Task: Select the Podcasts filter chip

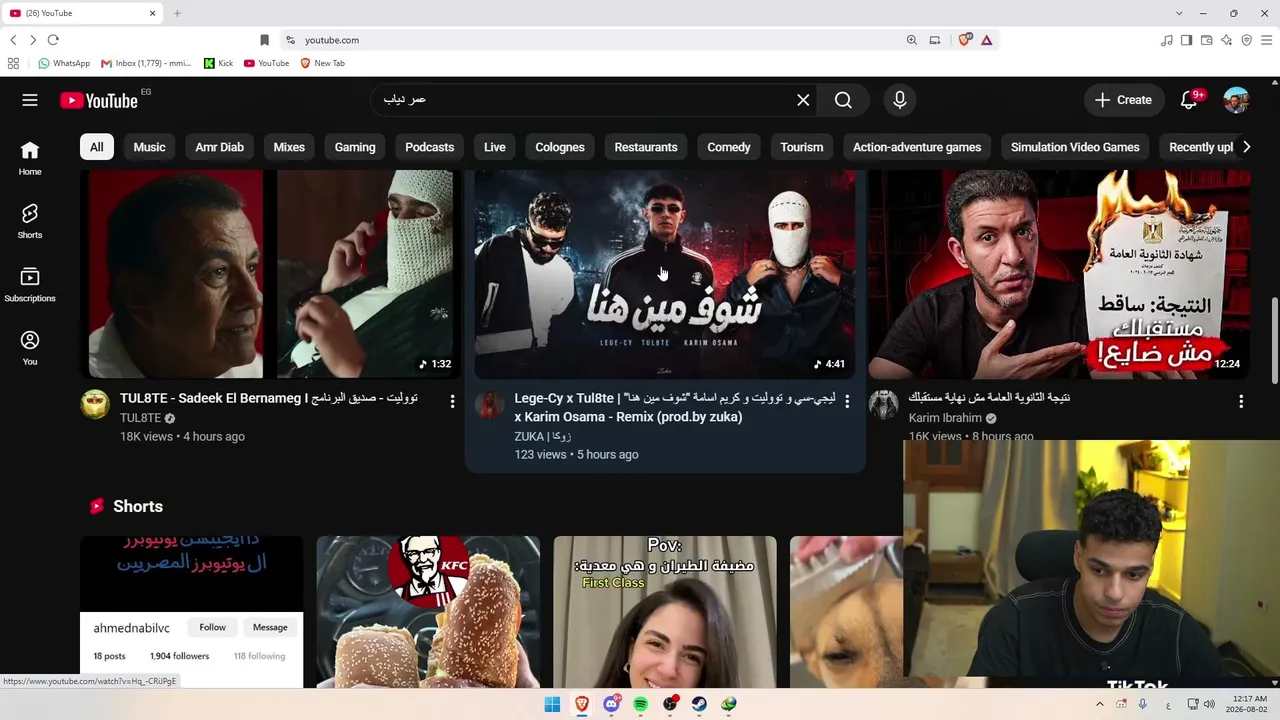Action: 429,147
